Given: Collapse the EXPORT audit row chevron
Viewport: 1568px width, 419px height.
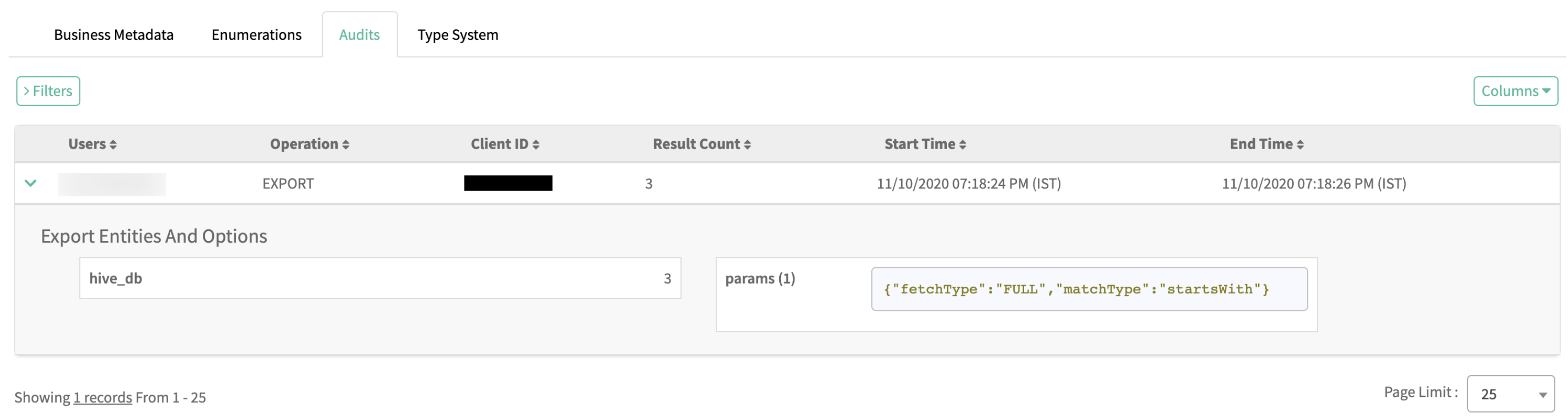Looking at the screenshot, I should 30,183.
